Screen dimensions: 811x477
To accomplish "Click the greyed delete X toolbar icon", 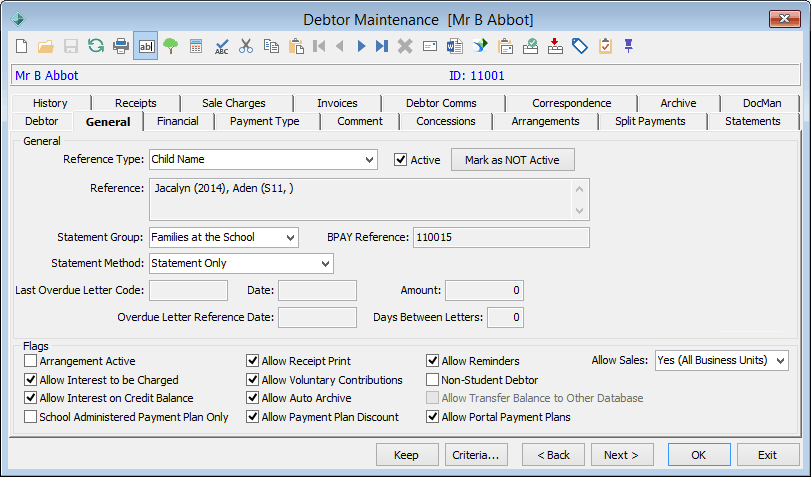I will (x=405, y=46).
